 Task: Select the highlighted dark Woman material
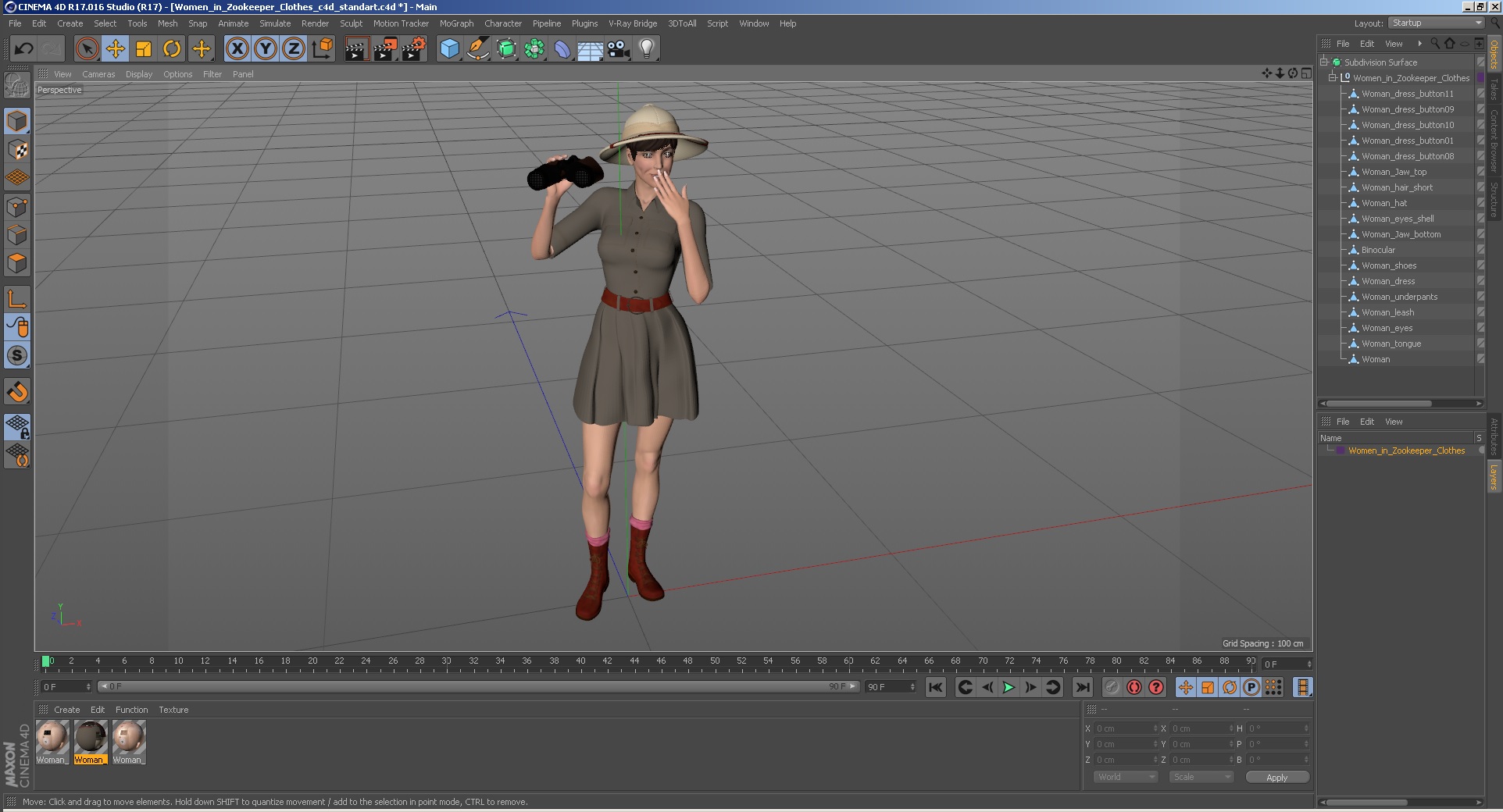[x=91, y=742]
